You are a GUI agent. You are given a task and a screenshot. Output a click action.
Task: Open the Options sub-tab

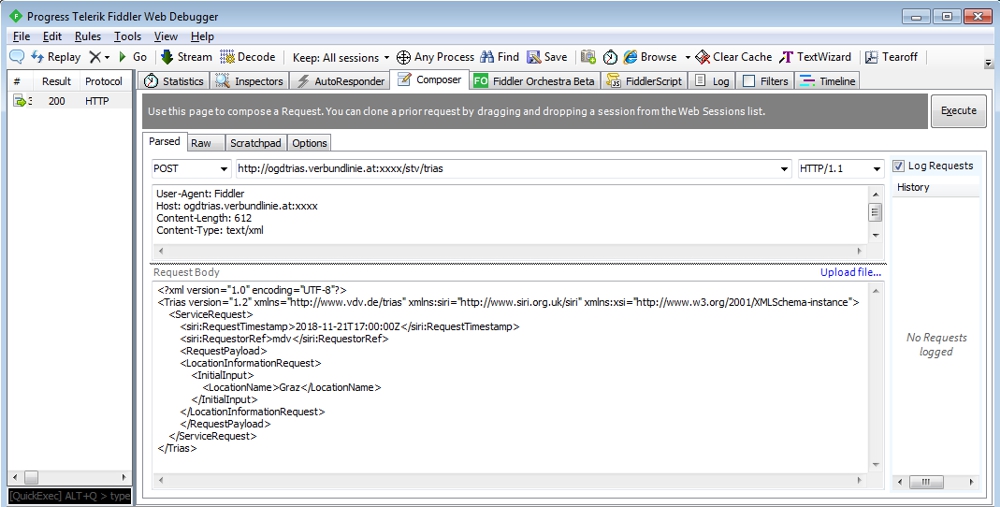pyautogui.click(x=309, y=143)
